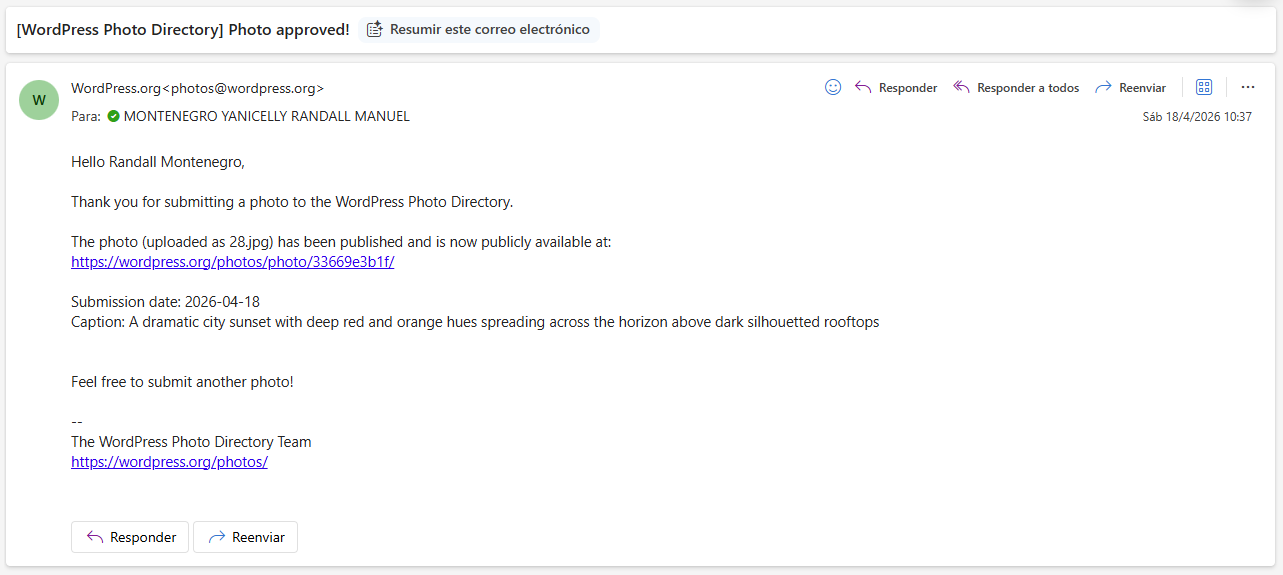Click the green W sender avatar
The width and height of the screenshot is (1283, 575).
click(39, 100)
